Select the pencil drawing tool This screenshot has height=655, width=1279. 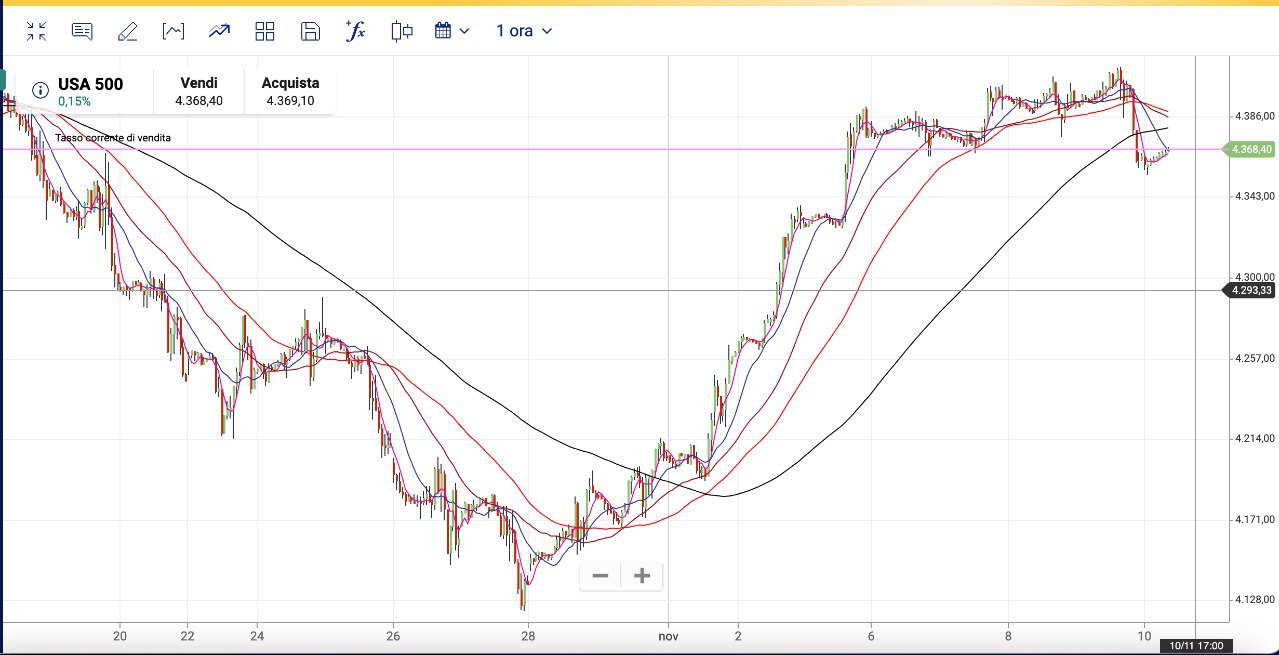[x=127, y=31]
